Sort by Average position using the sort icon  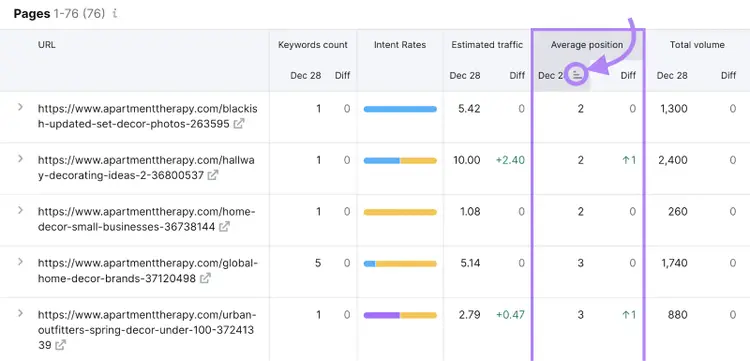tap(577, 75)
